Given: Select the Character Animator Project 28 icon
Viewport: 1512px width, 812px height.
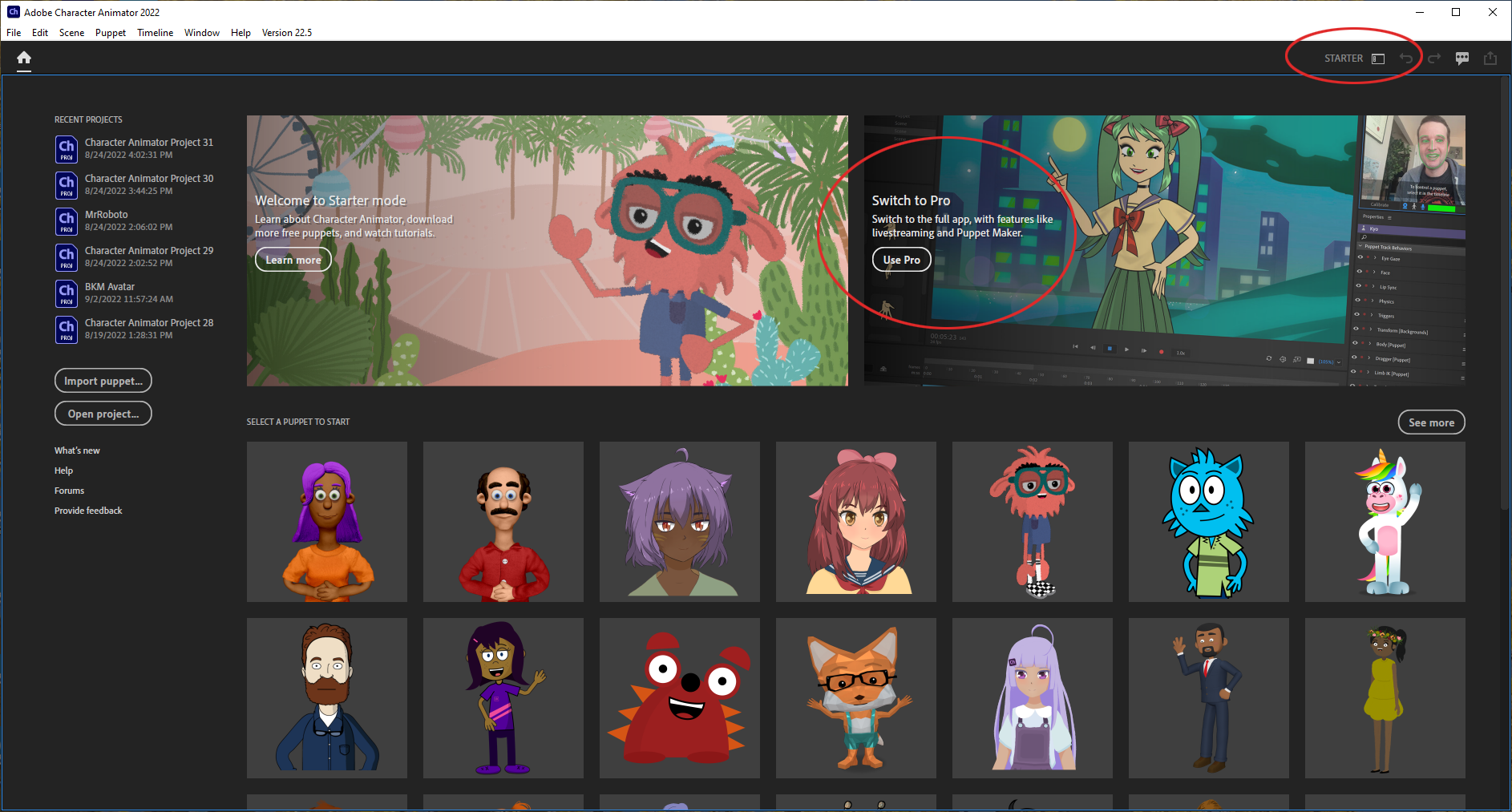Looking at the screenshot, I should [67, 329].
